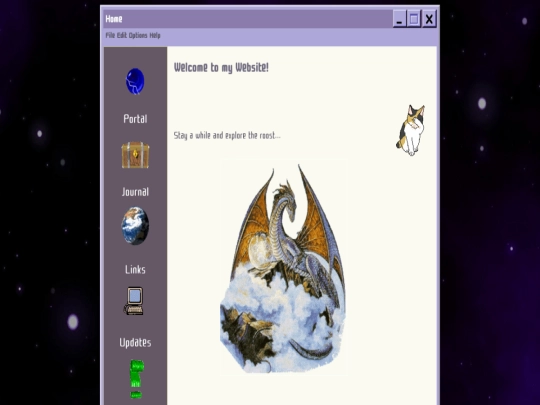Open the Journal link in sidebar

[x=135, y=192]
